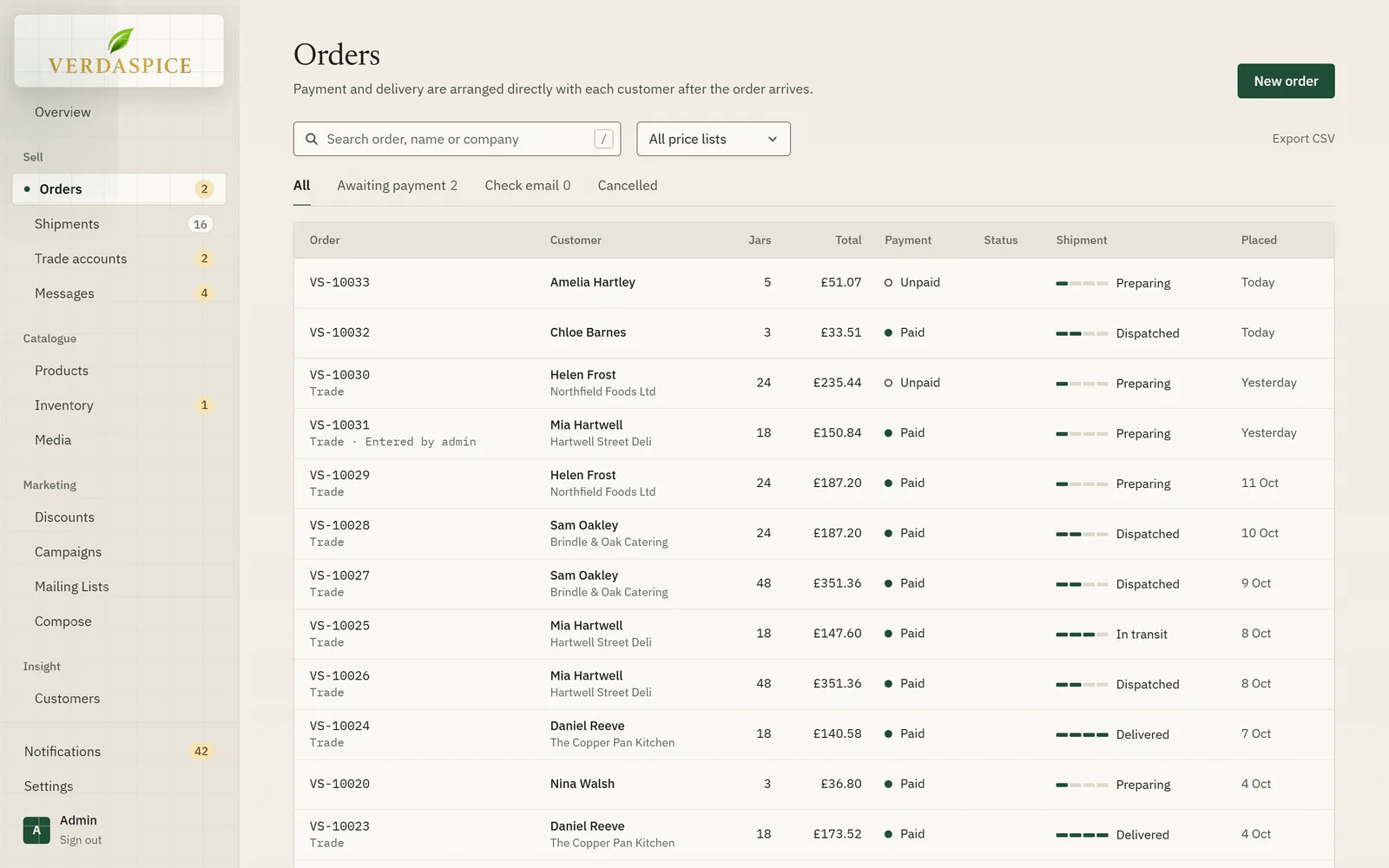Click the £235.44 order total
The image size is (1389, 868).
click(x=838, y=383)
